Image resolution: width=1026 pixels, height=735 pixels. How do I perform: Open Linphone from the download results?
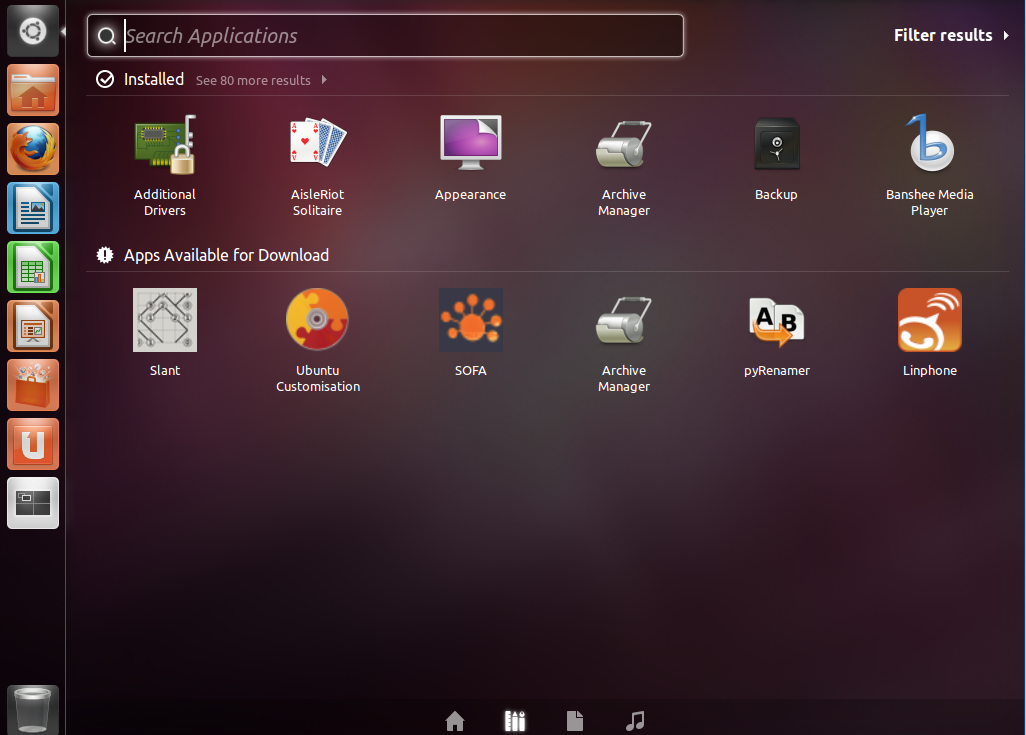929,319
